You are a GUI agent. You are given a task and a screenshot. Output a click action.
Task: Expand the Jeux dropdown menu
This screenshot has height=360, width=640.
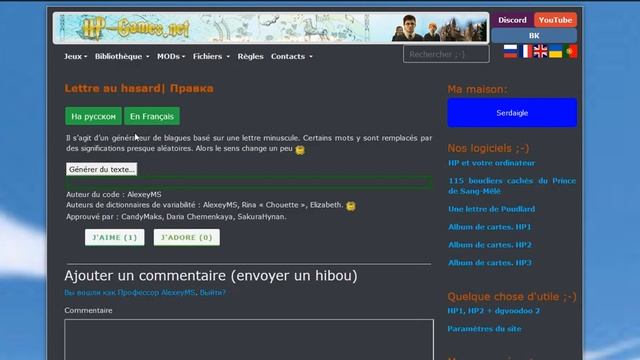coord(76,56)
